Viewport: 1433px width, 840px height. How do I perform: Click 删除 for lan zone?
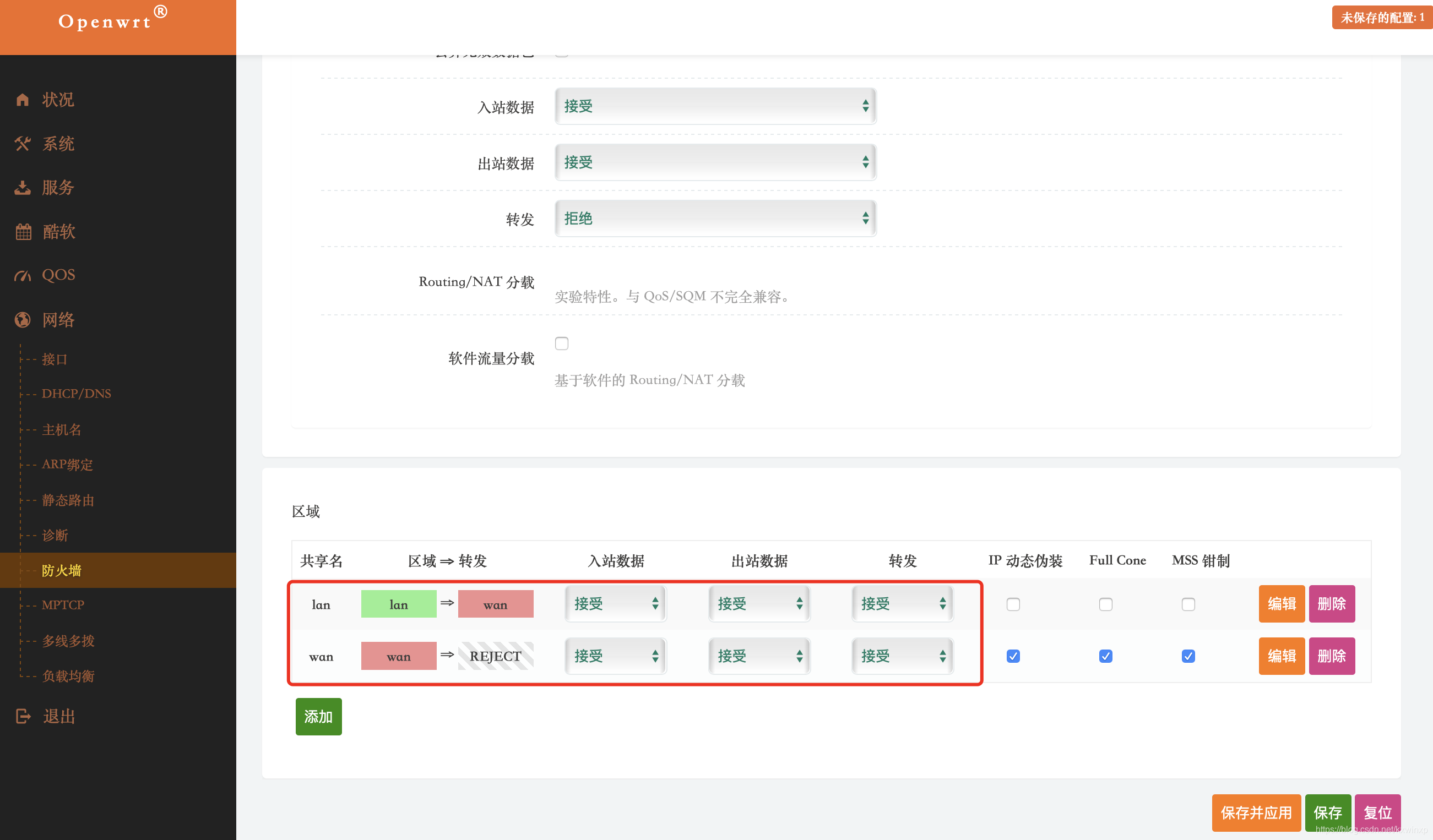tap(1332, 604)
